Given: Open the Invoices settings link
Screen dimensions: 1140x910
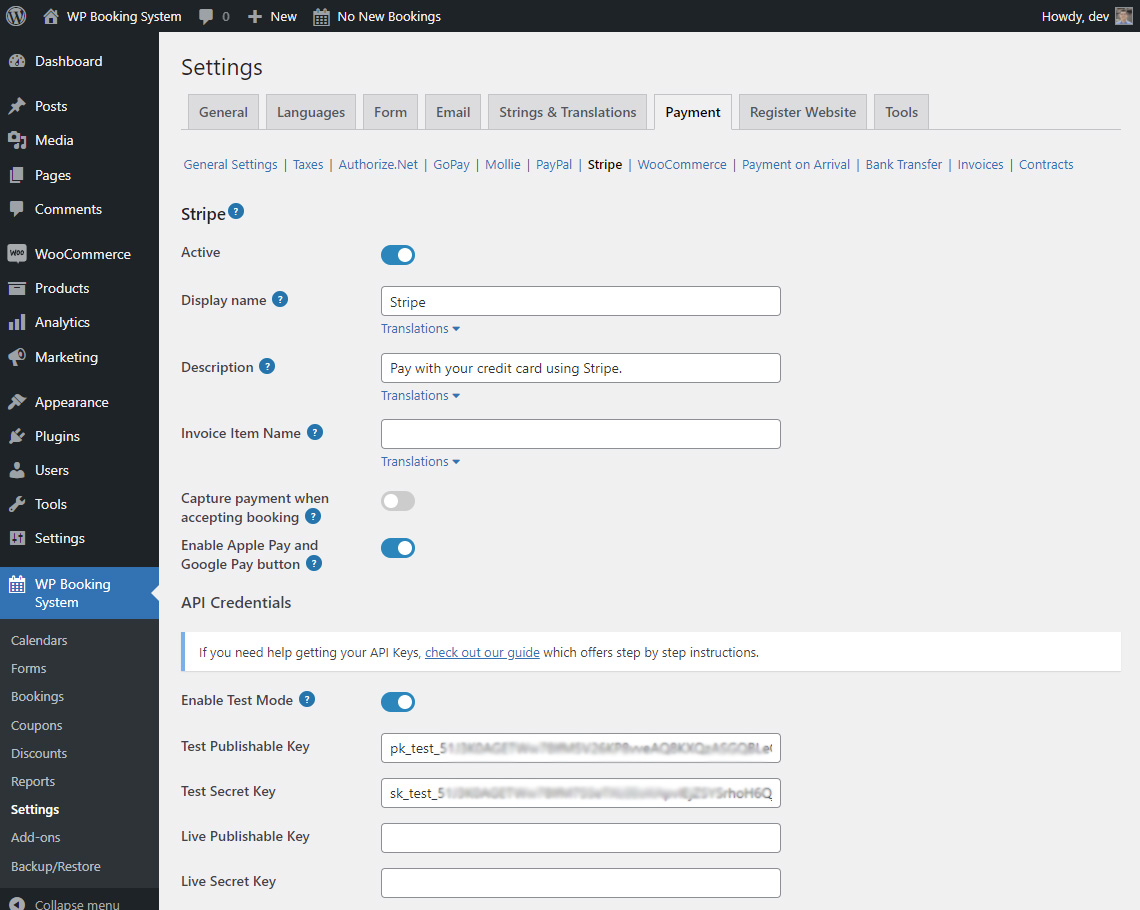Looking at the screenshot, I should pos(980,164).
